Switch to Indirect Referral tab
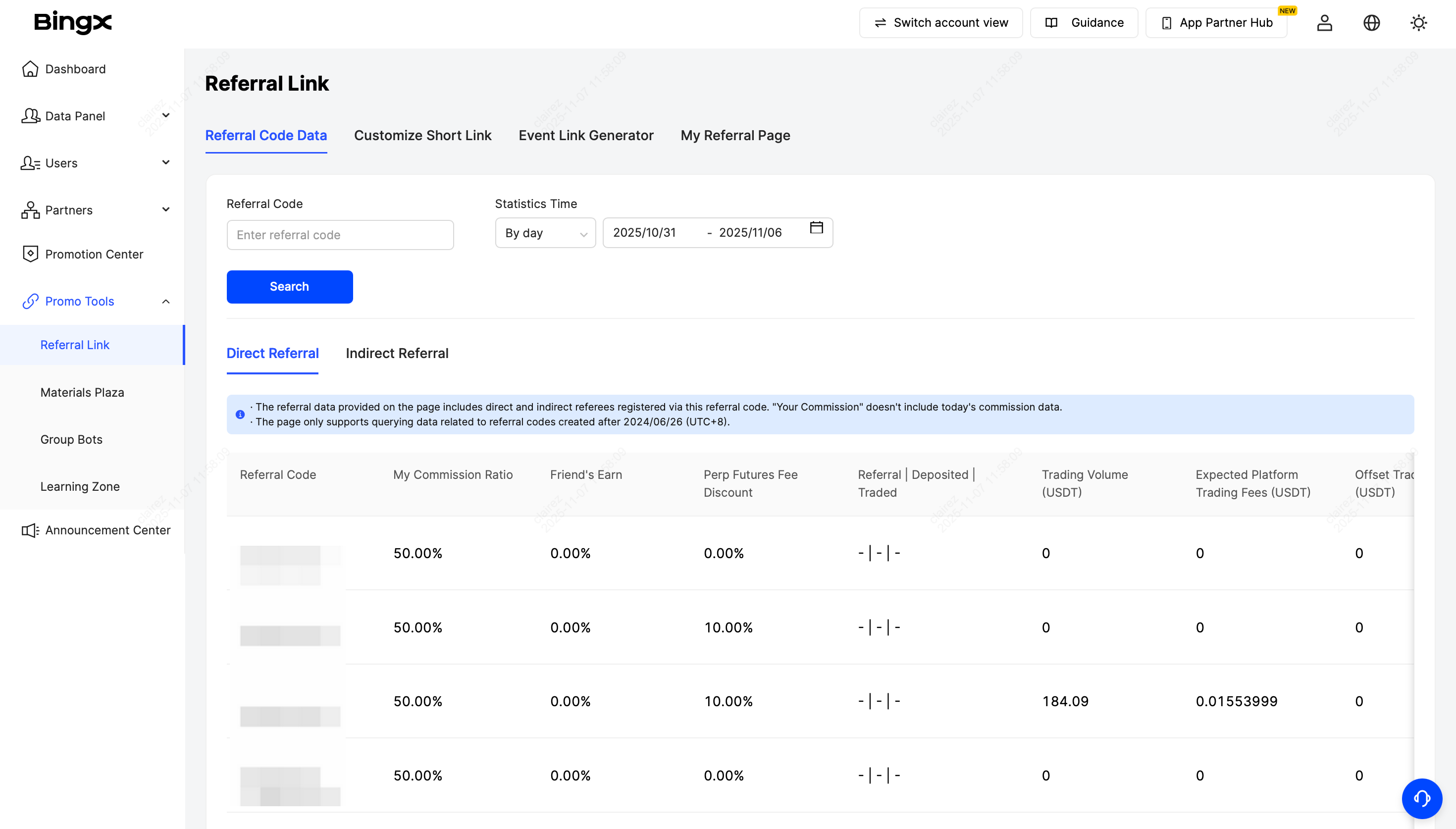 point(397,353)
